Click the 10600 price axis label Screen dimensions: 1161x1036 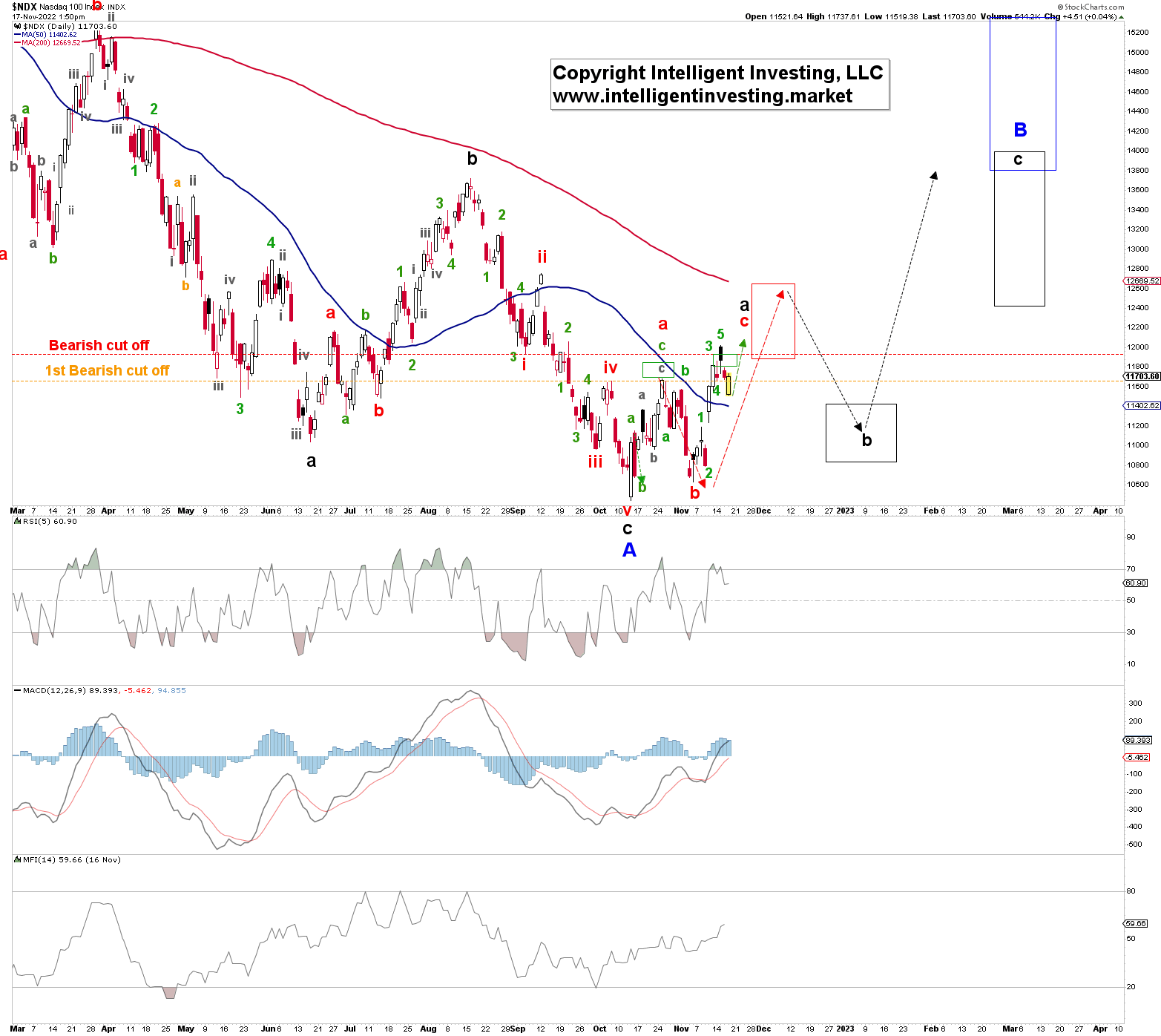tap(1139, 485)
